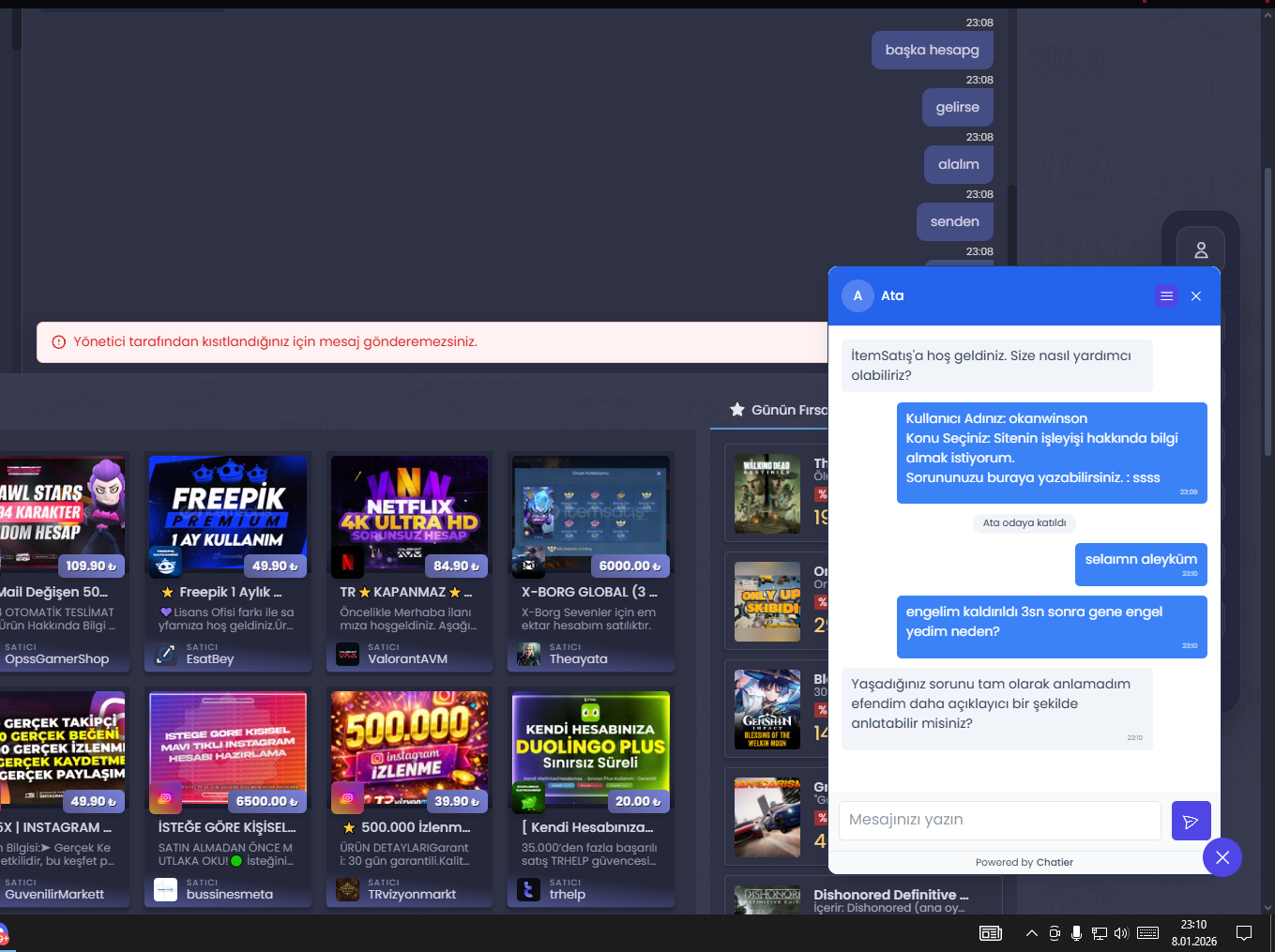The height and width of the screenshot is (952, 1275).
Task: Click the 6500.00 ₺ price badge
Action: [x=267, y=802]
